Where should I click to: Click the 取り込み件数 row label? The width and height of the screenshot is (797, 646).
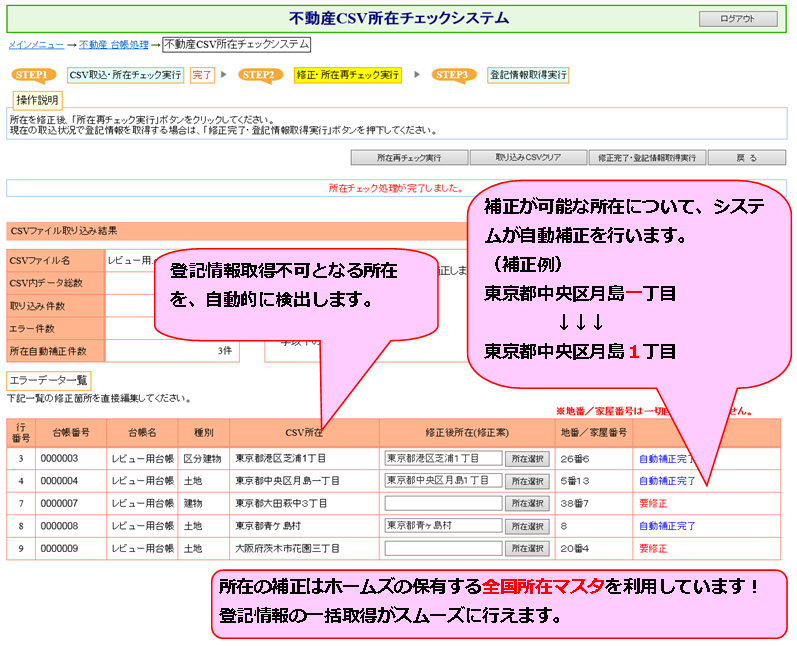click(x=55, y=306)
